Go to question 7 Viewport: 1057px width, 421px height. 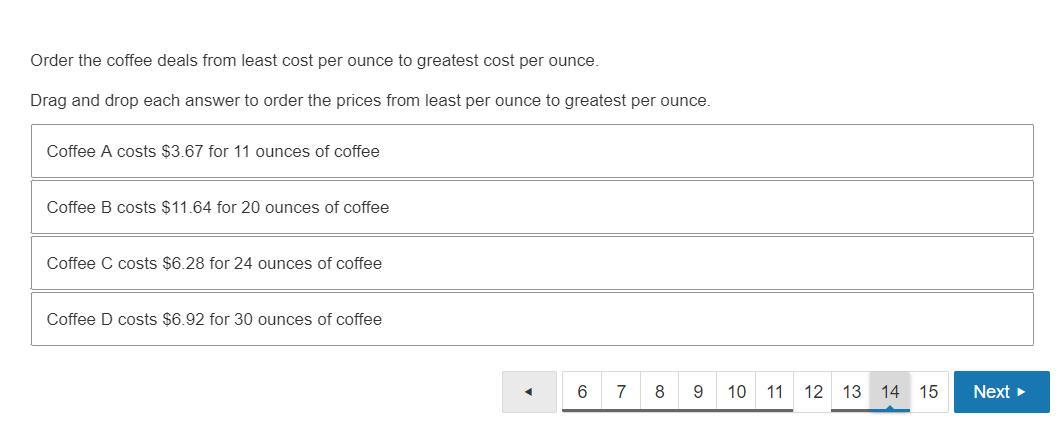pos(621,392)
